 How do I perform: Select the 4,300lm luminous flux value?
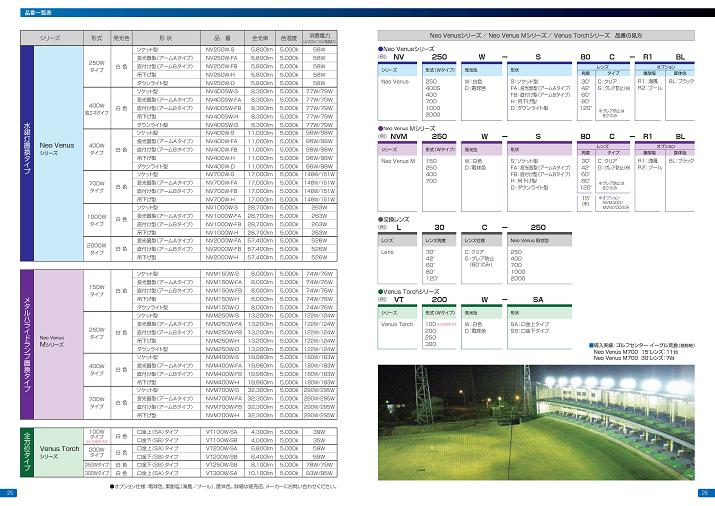pyautogui.click(x=261, y=432)
